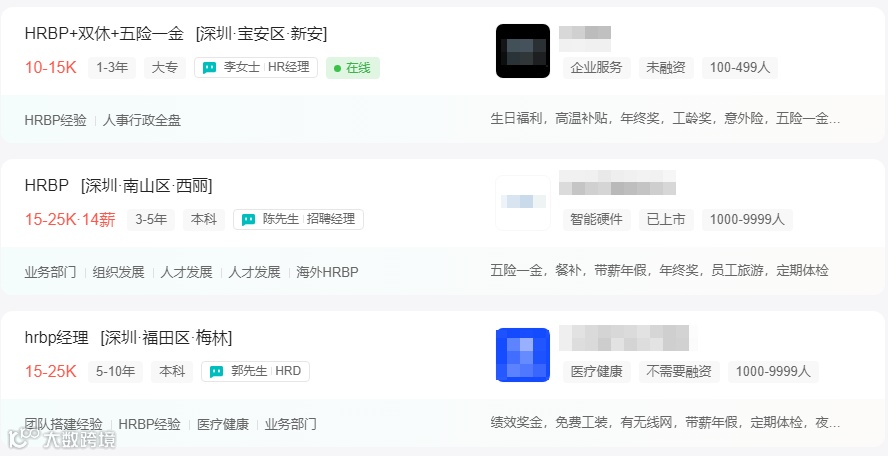This screenshot has width=888, height=456.
Task: Open the white company logo of 智能硬件 firm
Action: click(523, 203)
